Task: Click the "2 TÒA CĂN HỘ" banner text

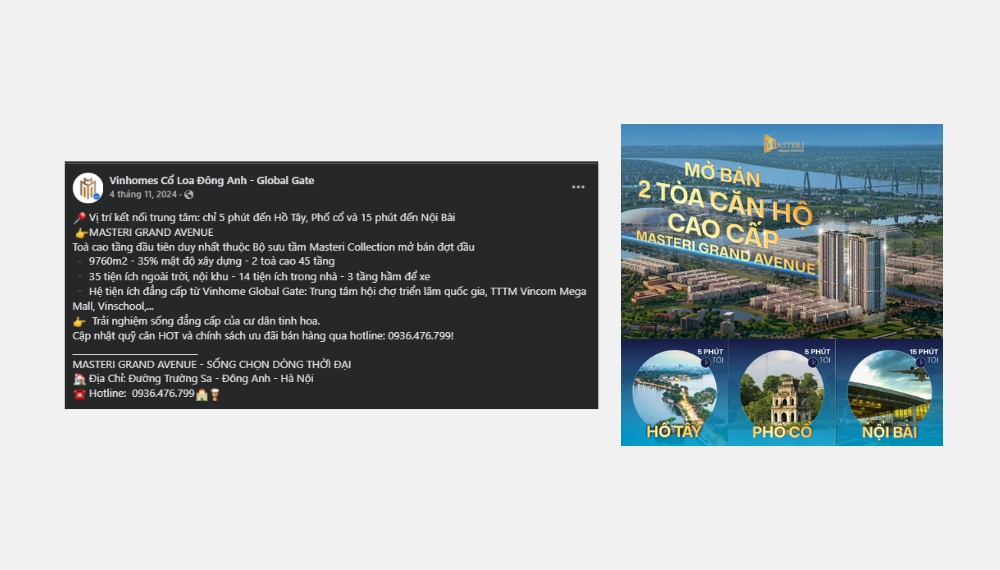Action: point(726,203)
